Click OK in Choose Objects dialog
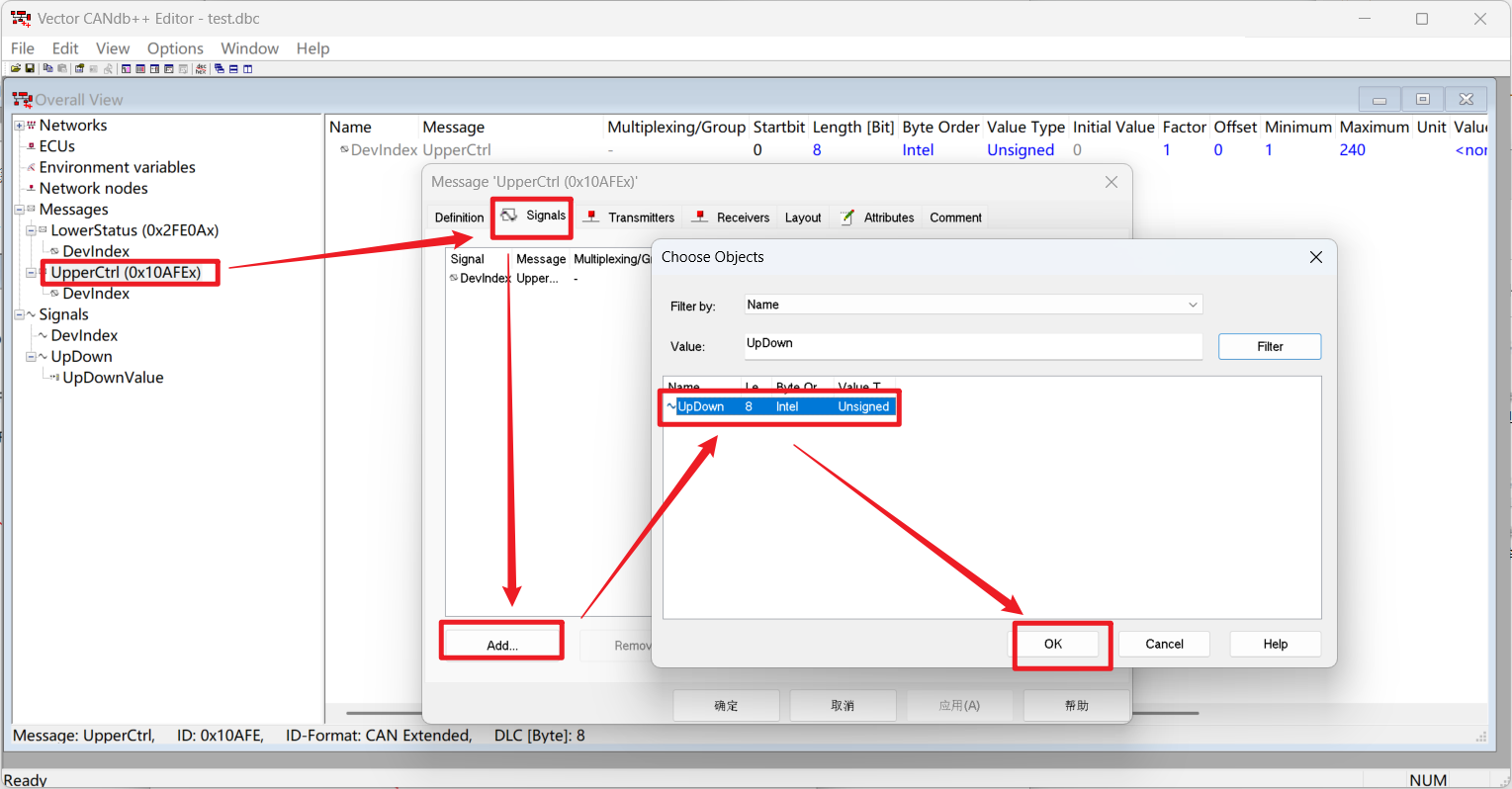Image resolution: width=1512 pixels, height=789 pixels. 1053,644
